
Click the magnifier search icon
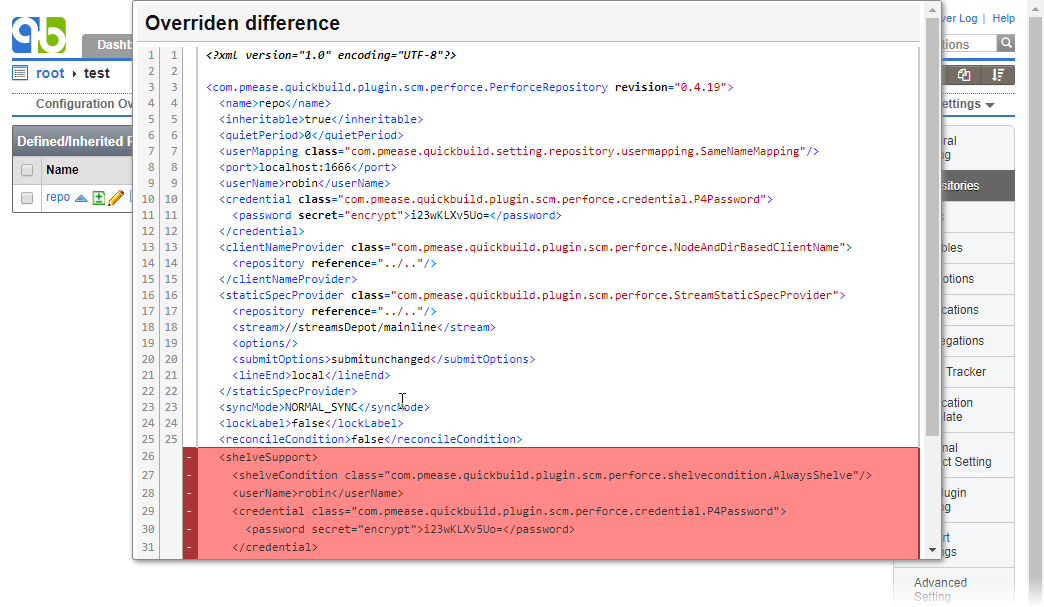(x=1006, y=43)
